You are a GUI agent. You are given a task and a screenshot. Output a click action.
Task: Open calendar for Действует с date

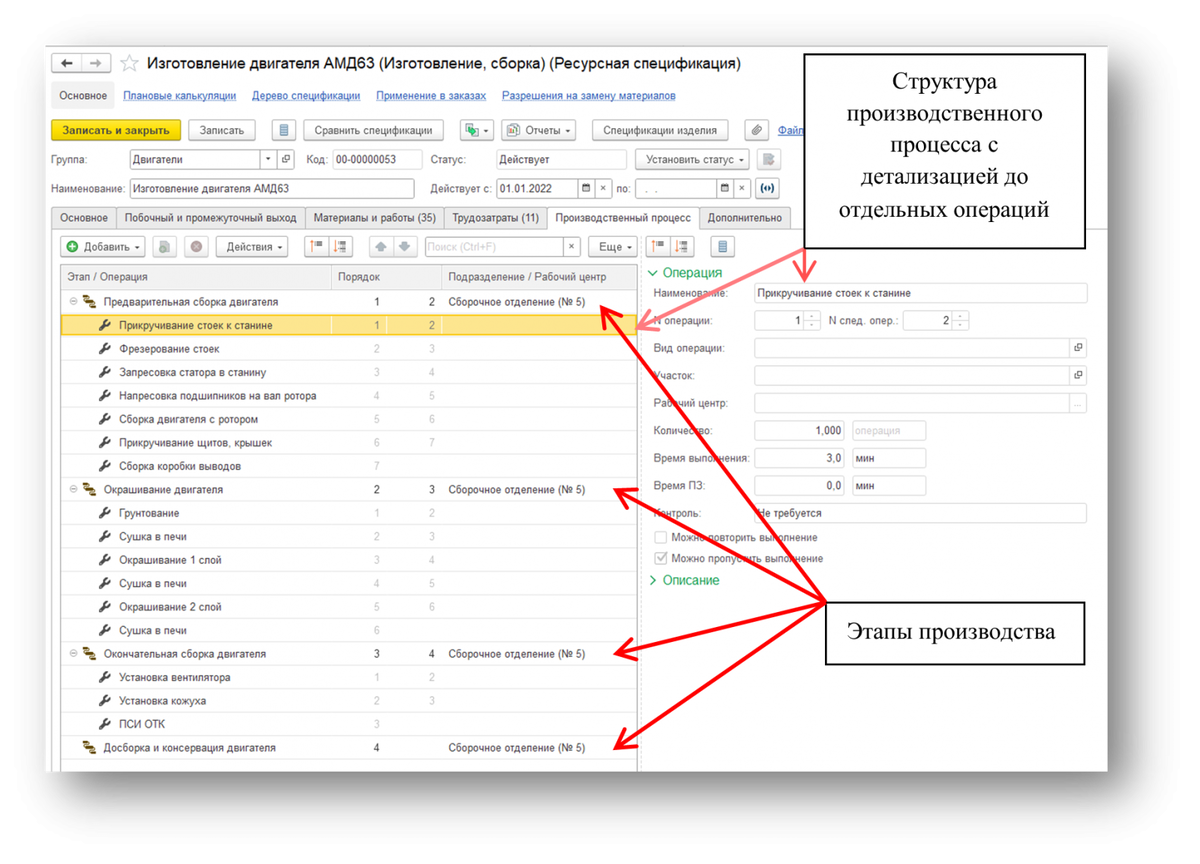pyautogui.click(x=586, y=188)
